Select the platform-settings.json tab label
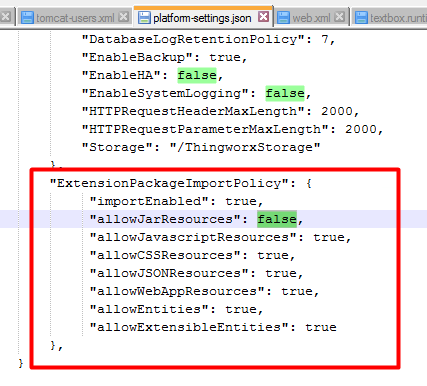 pos(202,18)
